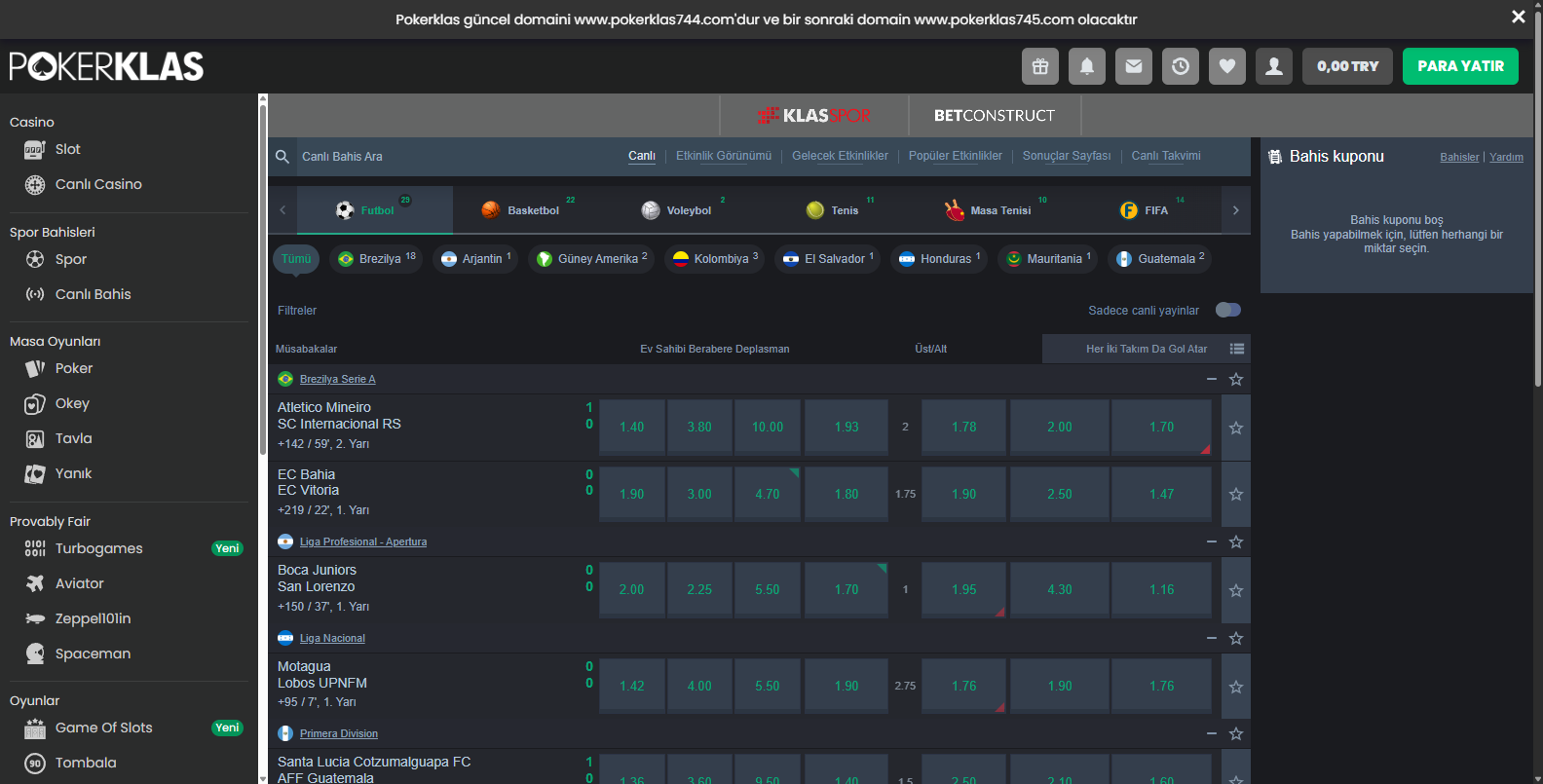Open favorites heart icon in header
The image size is (1543, 784).
1227,66
